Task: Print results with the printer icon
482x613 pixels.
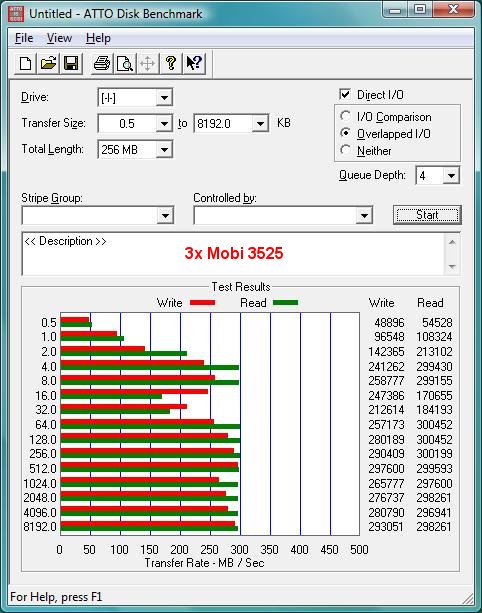Action: point(102,63)
